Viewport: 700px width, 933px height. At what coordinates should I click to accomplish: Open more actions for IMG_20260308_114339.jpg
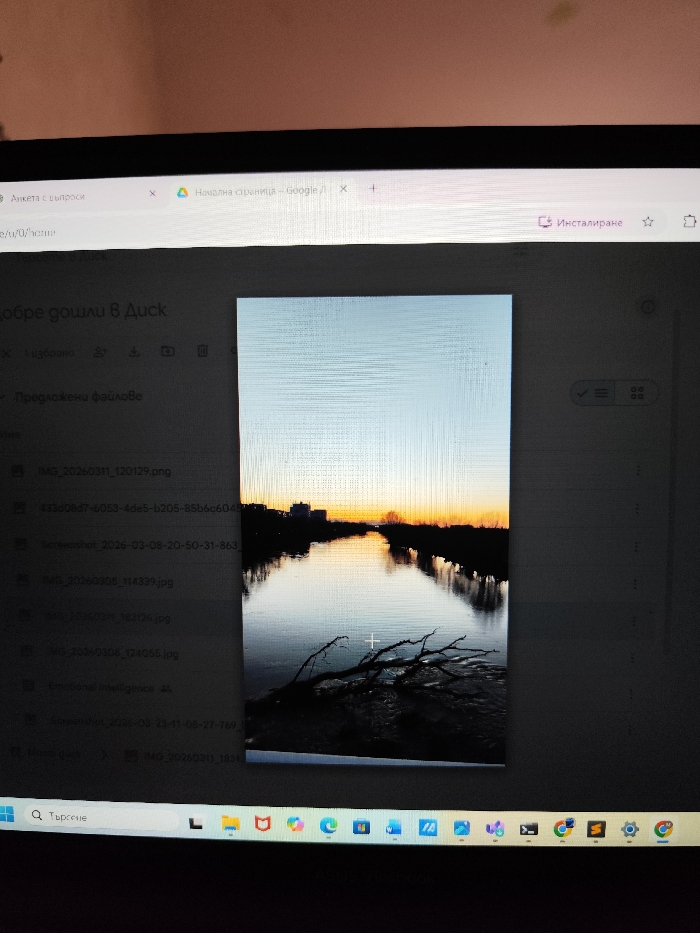[x=635, y=584]
